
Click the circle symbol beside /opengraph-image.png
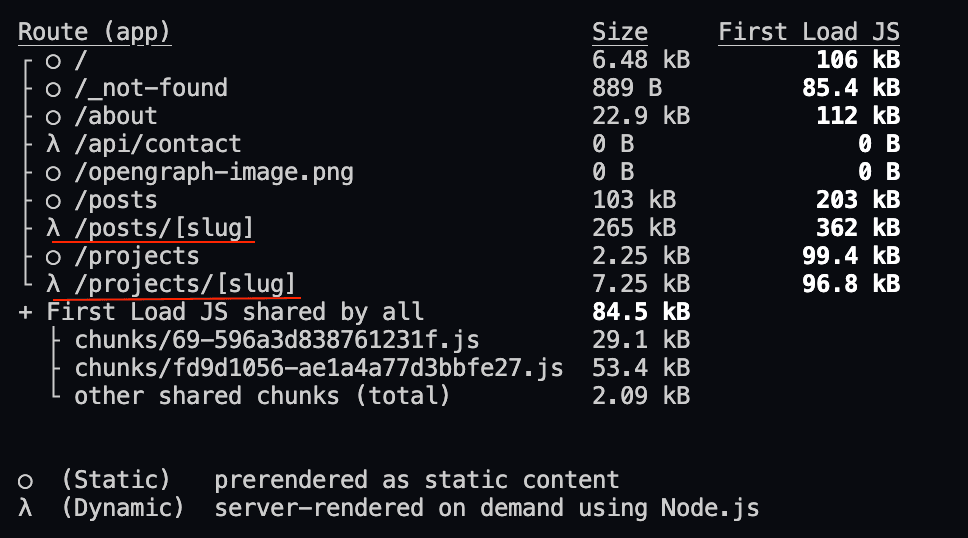[x=54, y=173]
